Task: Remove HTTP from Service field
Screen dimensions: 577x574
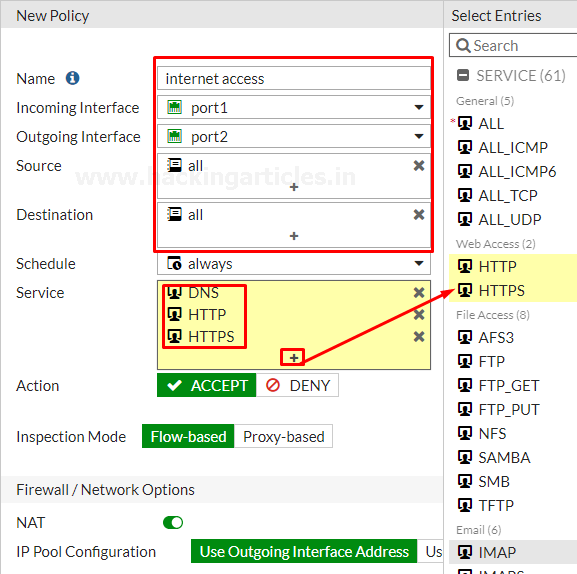Action: [x=419, y=315]
